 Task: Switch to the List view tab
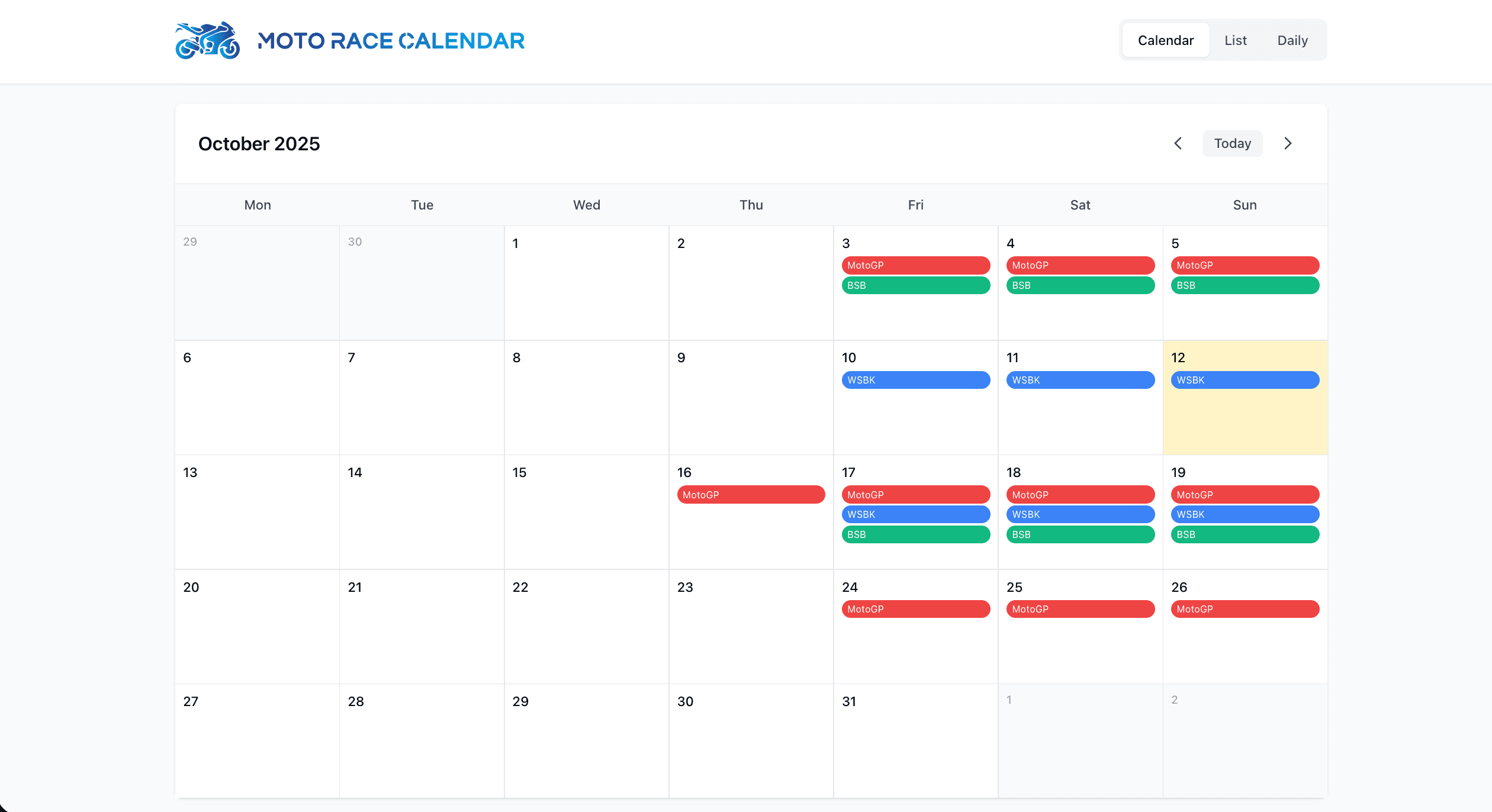click(x=1235, y=40)
